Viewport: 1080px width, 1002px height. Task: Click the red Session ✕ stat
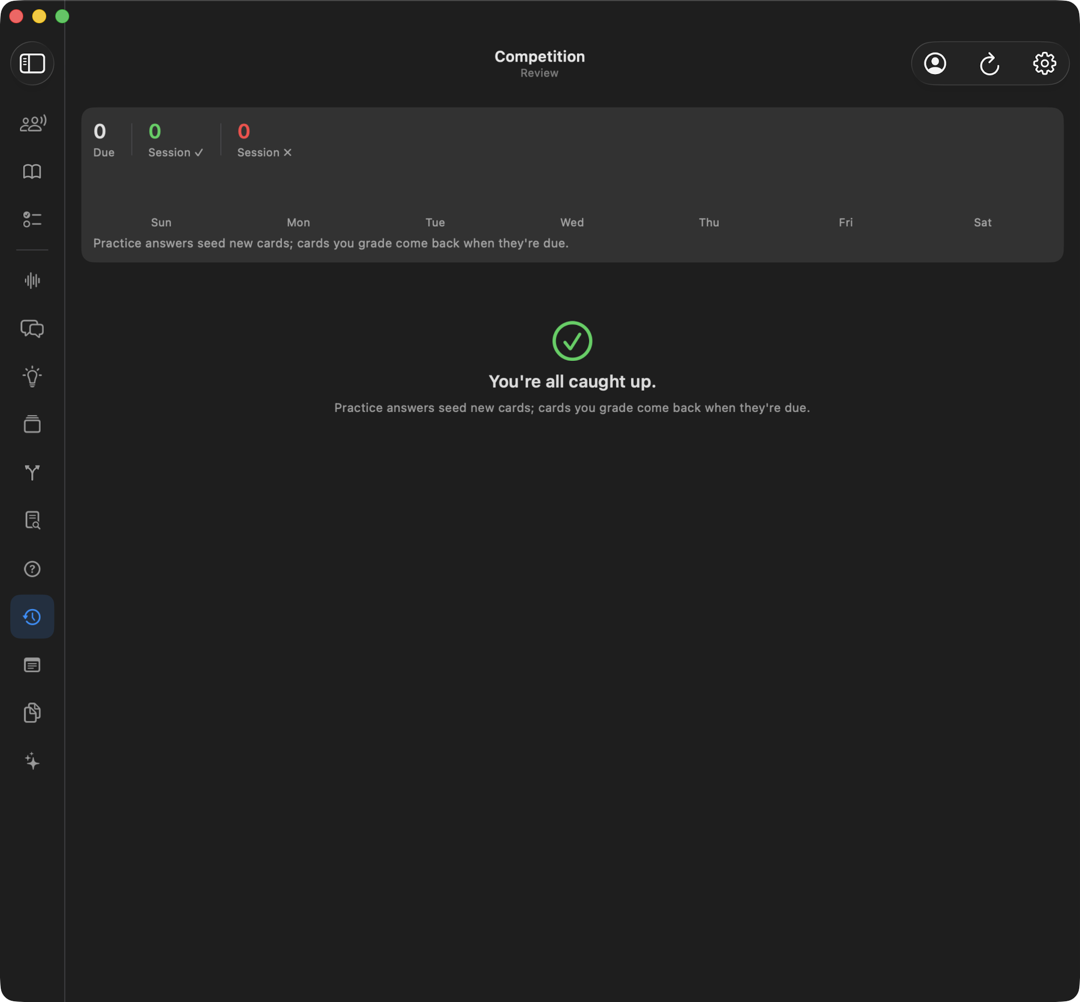point(264,140)
